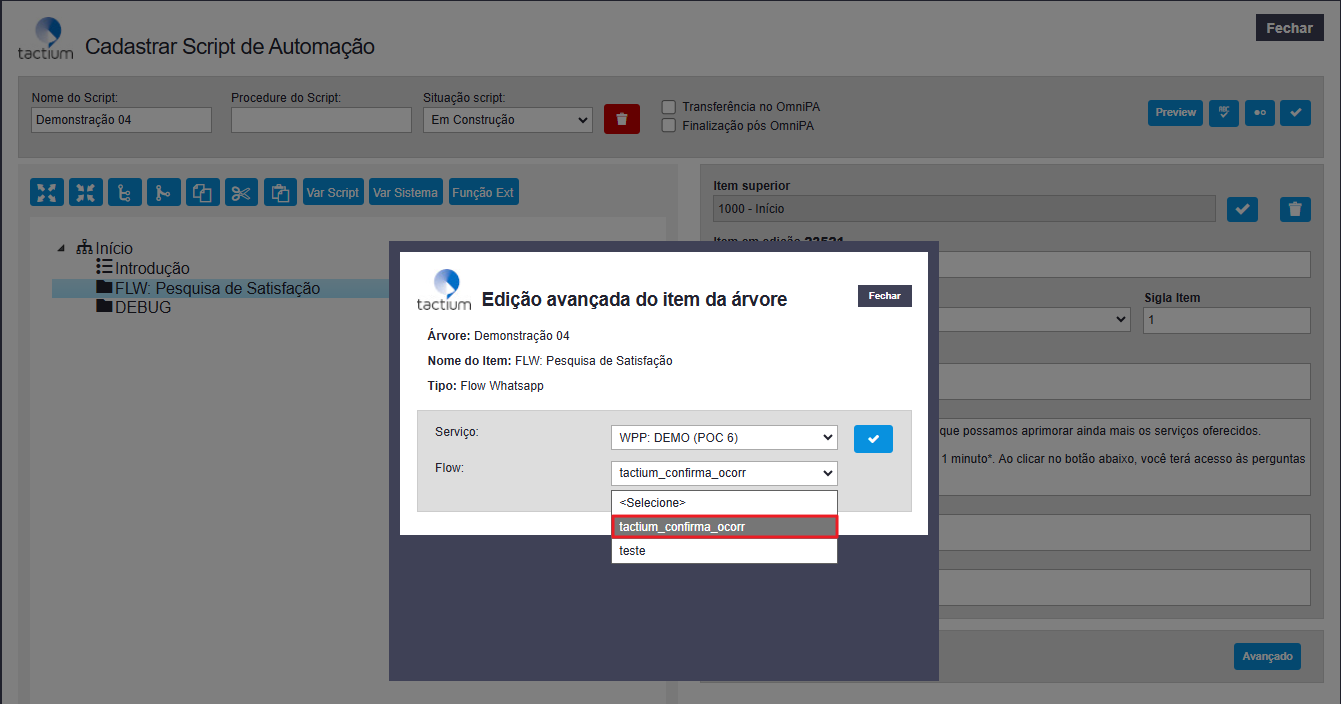Viewport: 1341px width, 704px height.
Task: Click the Var Script button
Action: point(332,193)
